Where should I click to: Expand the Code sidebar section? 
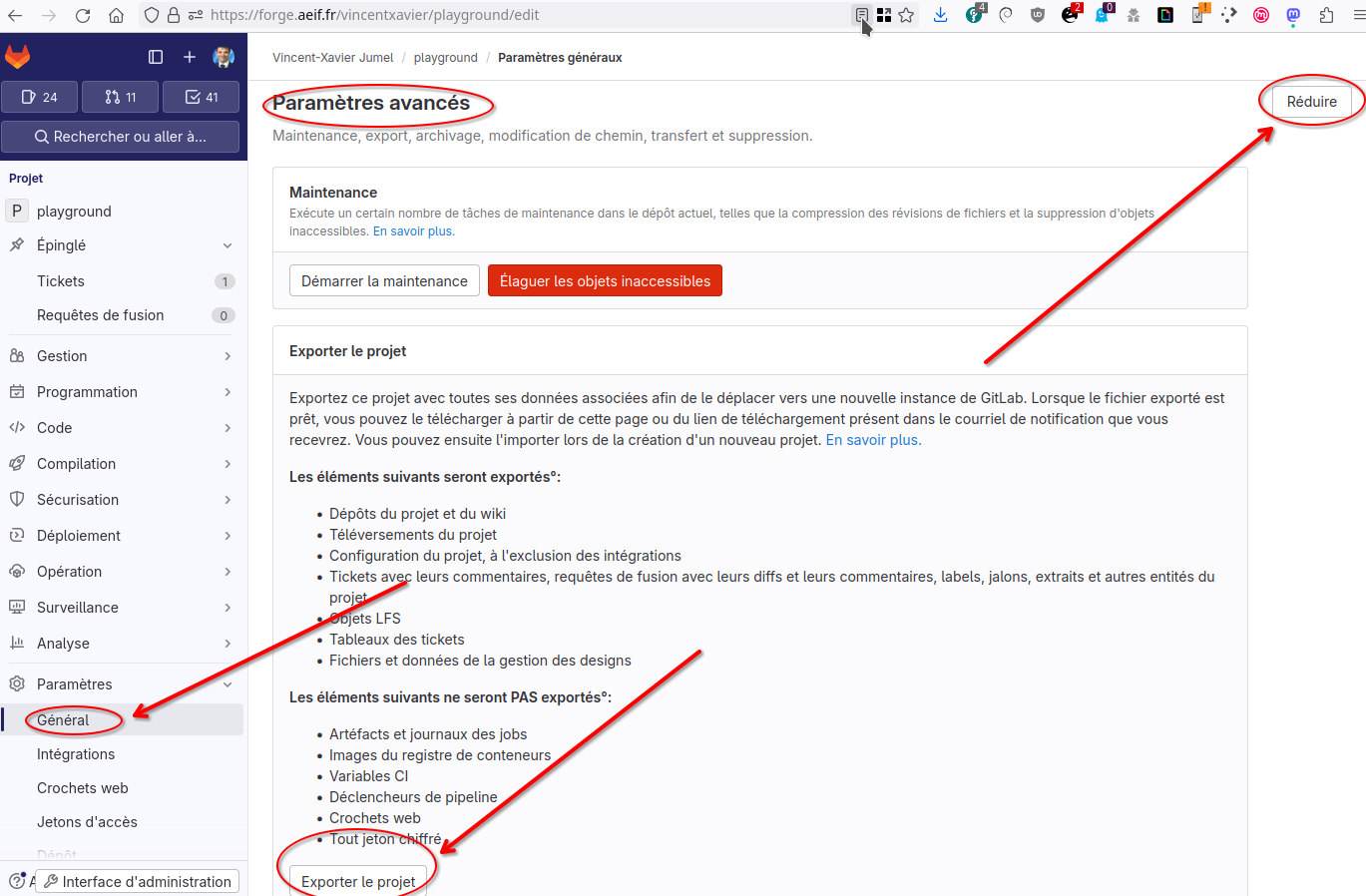click(x=122, y=428)
